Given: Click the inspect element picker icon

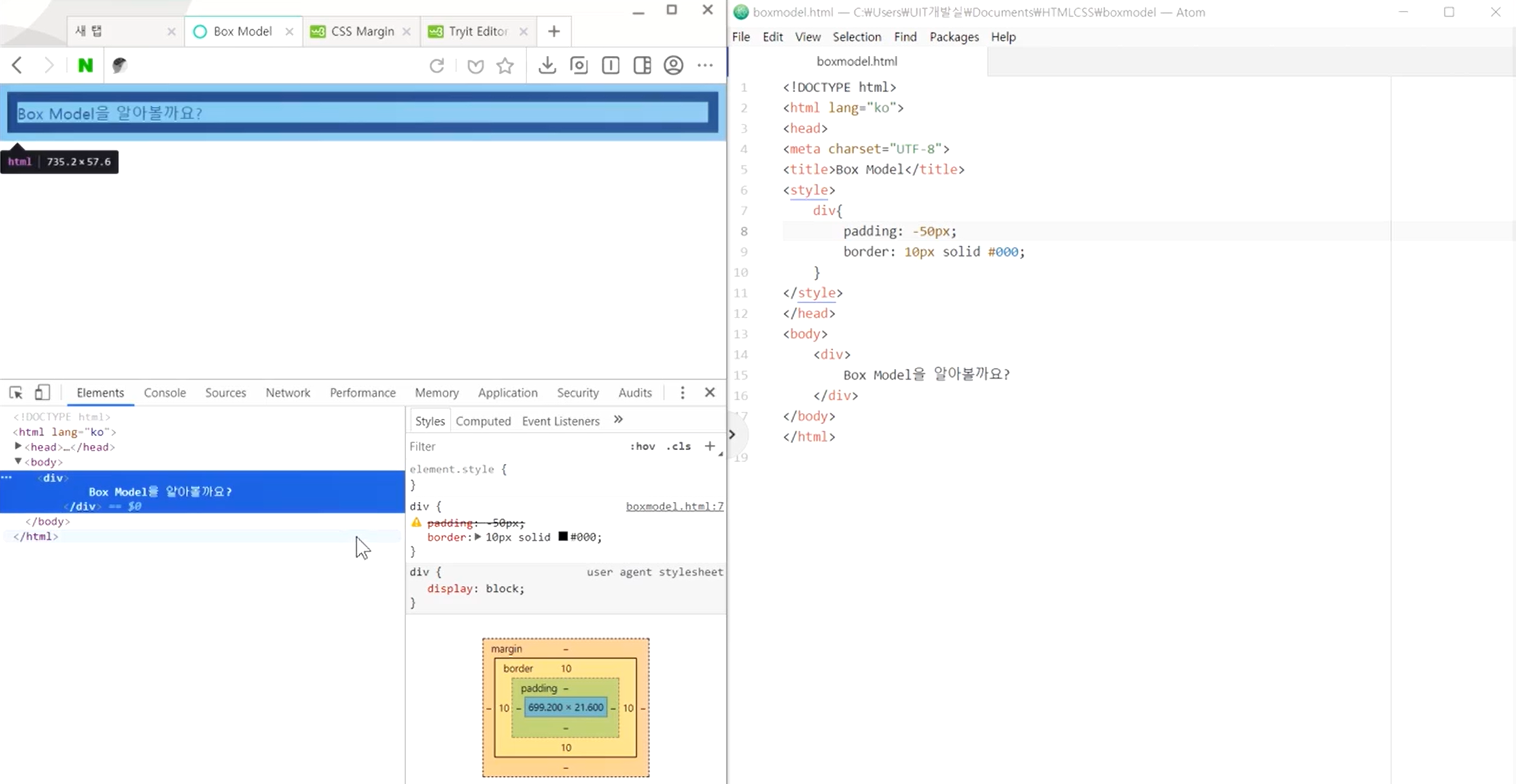Looking at the screenshot, I should coord(16,392).
